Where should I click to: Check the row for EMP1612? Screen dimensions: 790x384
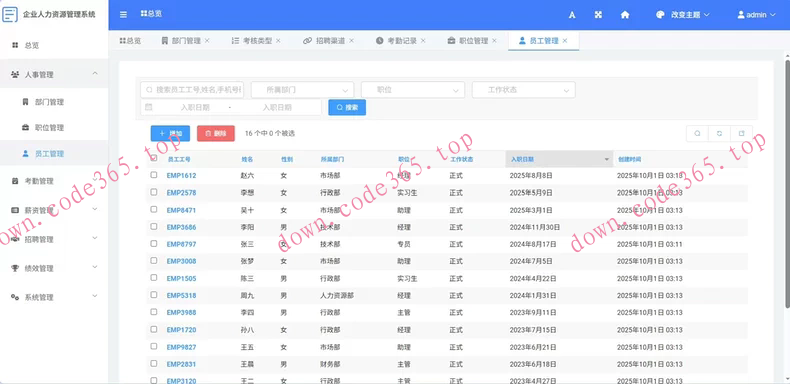tap(154, 175)
